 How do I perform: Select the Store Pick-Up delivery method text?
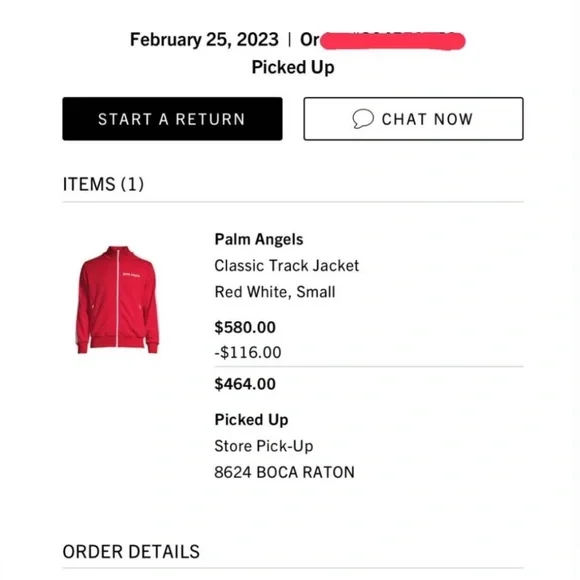(264, 446)
